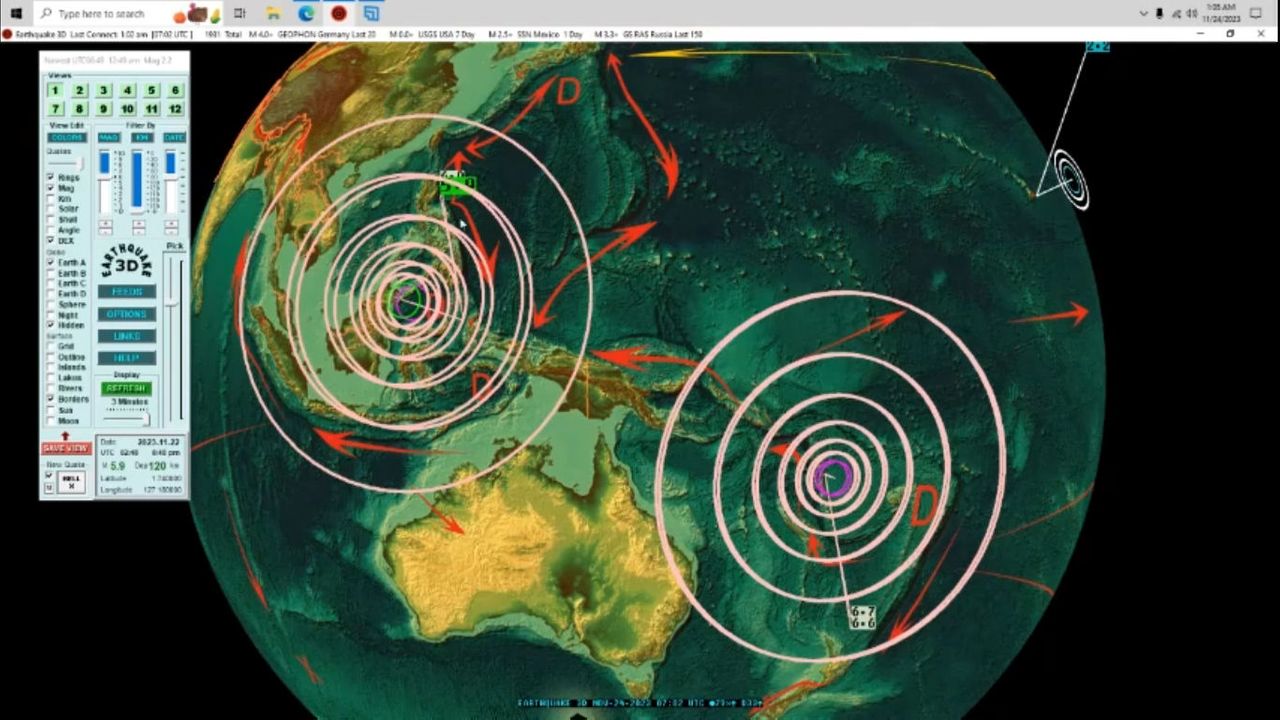Launch Microsoft Edge from the taskbar
This screenshot has height=720, width=1280.
306,13
